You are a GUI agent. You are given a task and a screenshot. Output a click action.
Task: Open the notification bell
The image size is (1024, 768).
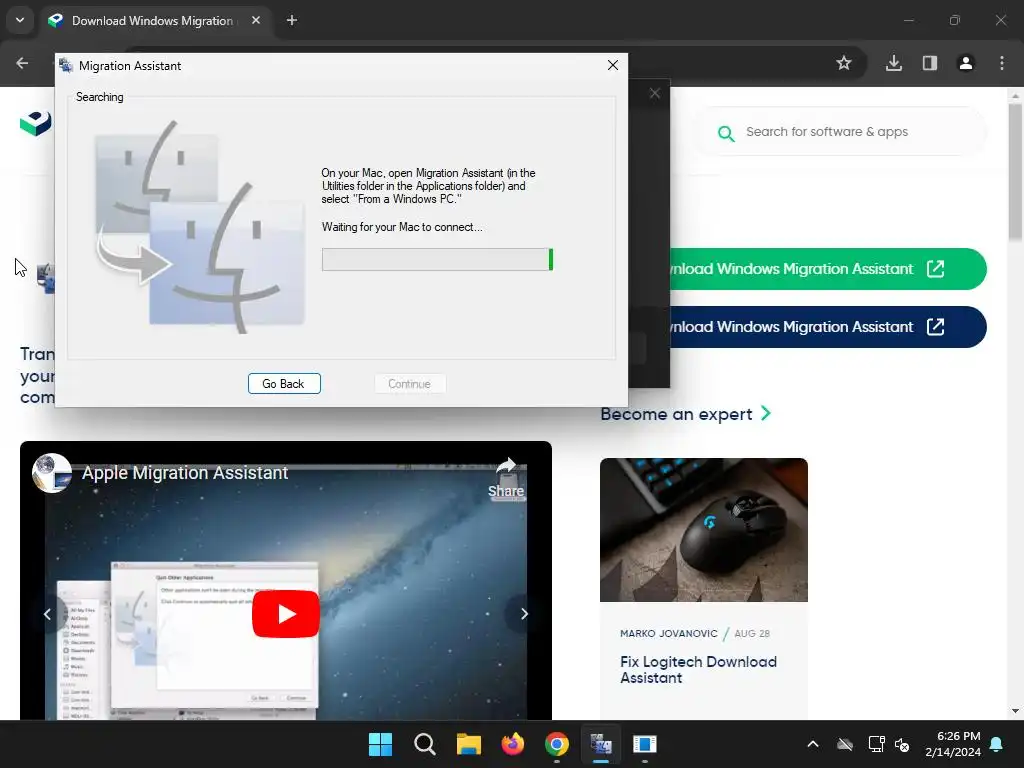point(997,744)
